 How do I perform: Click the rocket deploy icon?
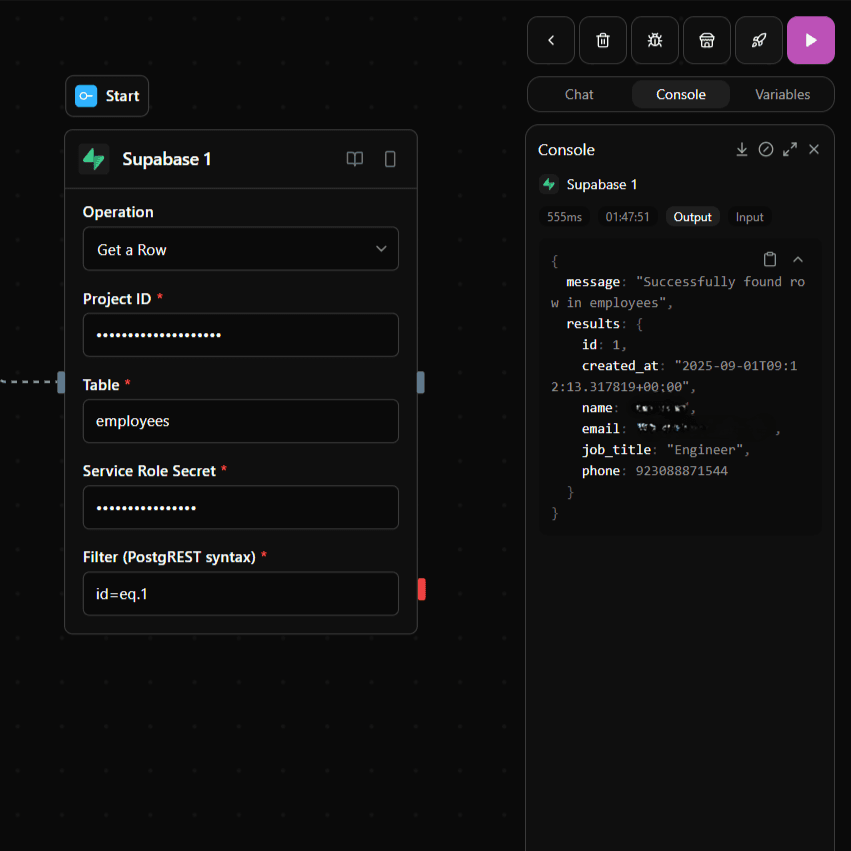click(x=758, y=40)
